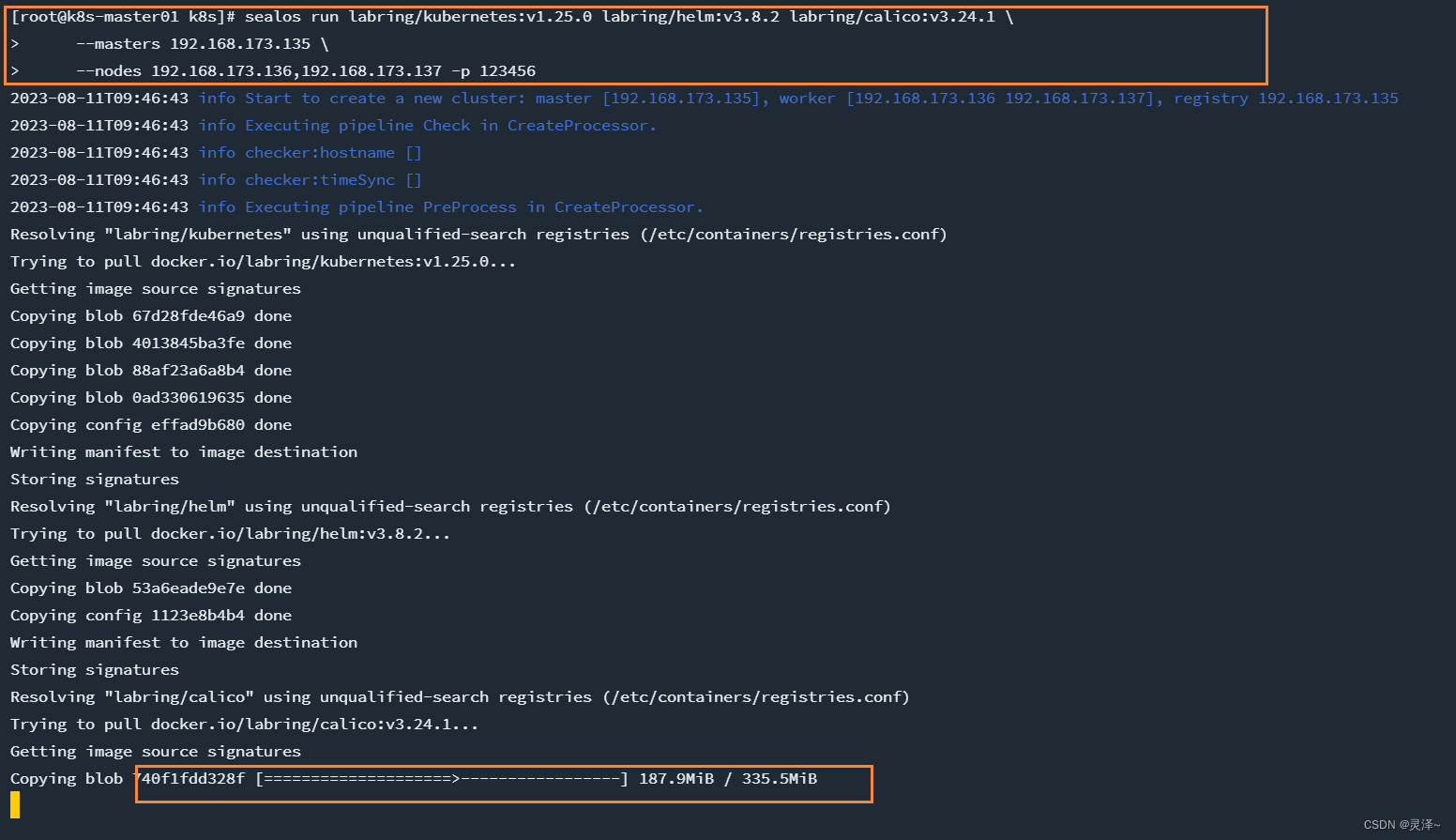This screenshot has height=840, width=1456.
Task: Click 'Executing pipeline Check in CreateProcessor' line
Action: coord(333,126)
